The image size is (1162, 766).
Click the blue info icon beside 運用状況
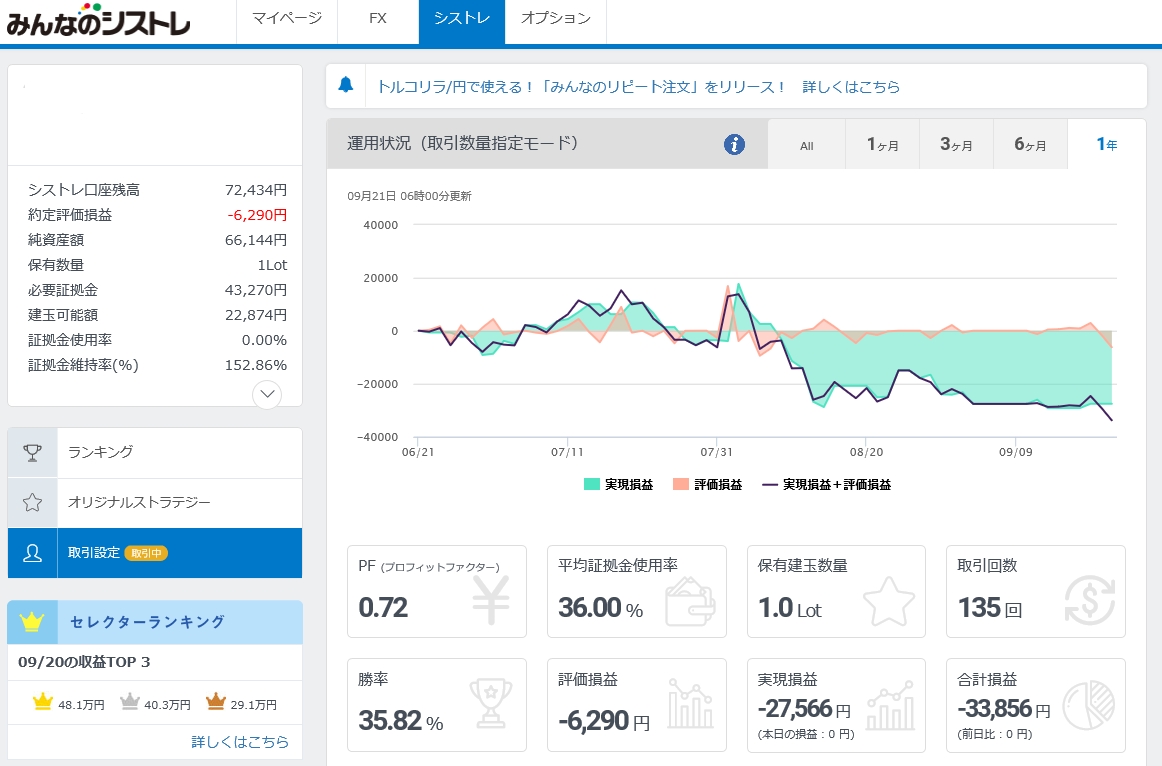(734, 144)
